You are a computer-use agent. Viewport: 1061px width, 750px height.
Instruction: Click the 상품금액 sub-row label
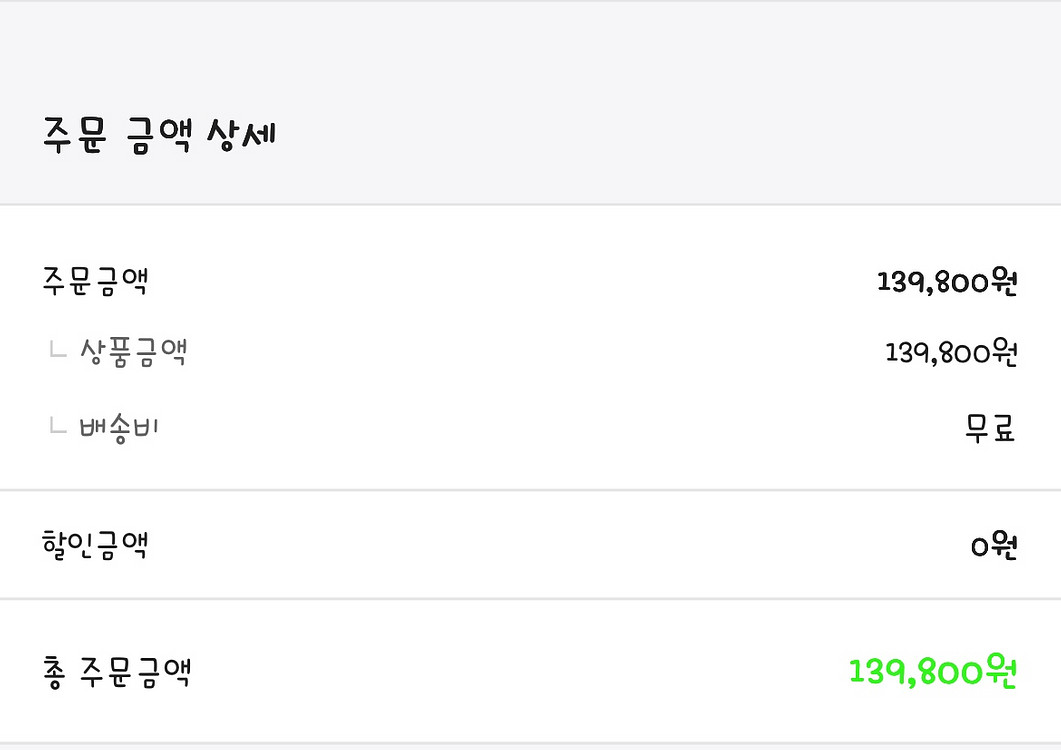[x=133, y=351]
